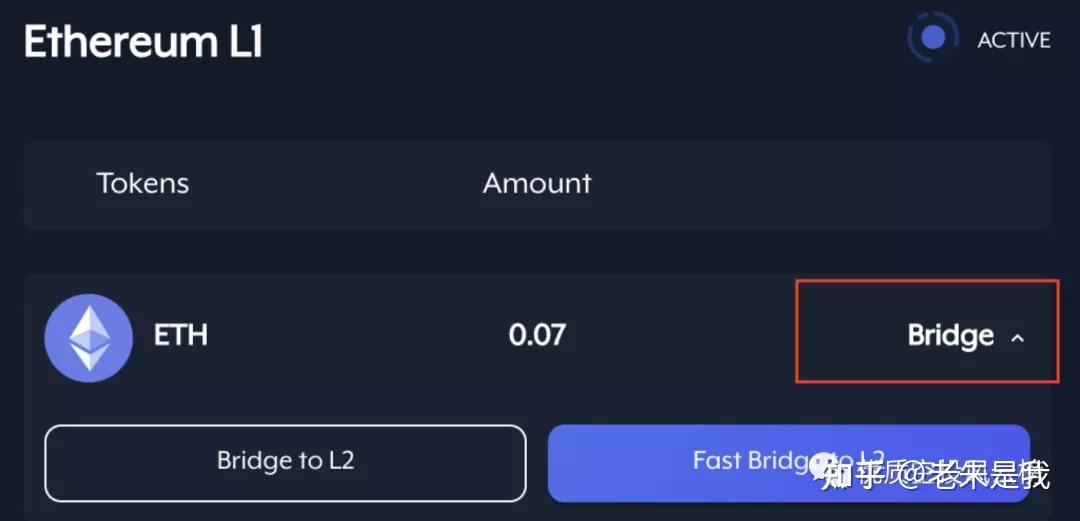The height and width of the screenshot is (521, 1080).
Task: Click the Zhihu watermark text
Action: coord(937,474)
